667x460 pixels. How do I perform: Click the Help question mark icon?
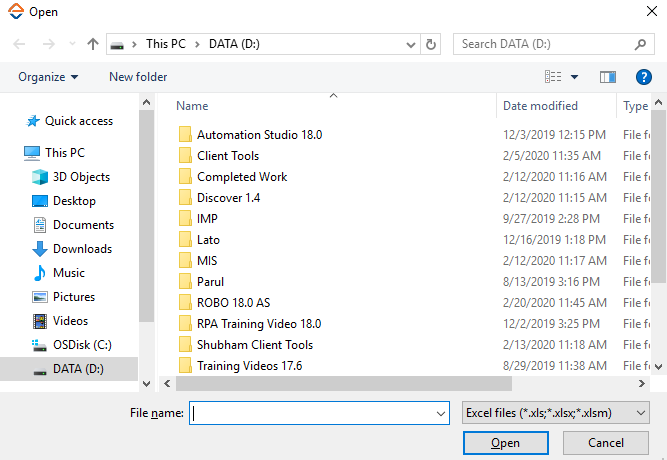tap(644, 77)
